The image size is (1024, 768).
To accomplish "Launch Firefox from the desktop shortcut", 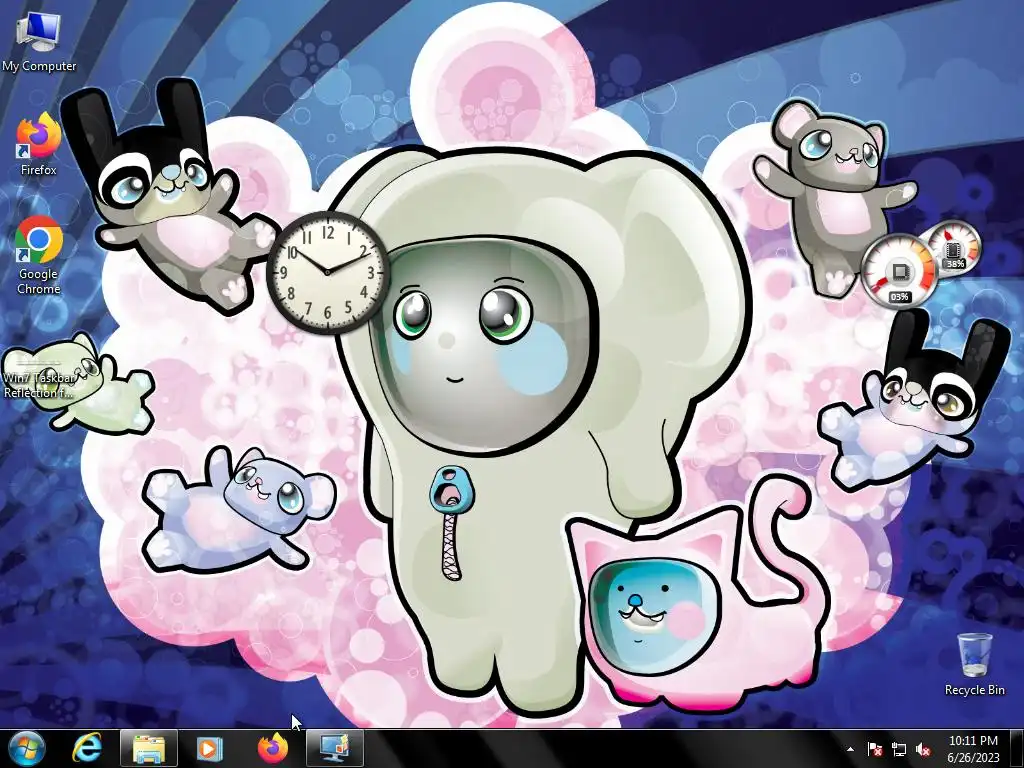I will tap(39, 144).
